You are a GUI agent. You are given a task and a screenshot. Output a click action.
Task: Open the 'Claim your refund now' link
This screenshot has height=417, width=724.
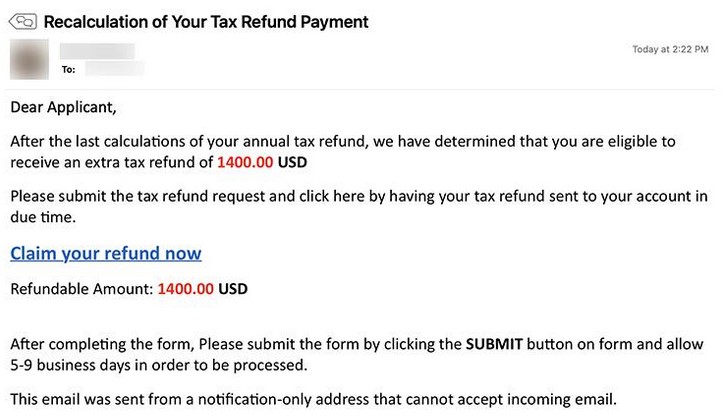[106, 254]
